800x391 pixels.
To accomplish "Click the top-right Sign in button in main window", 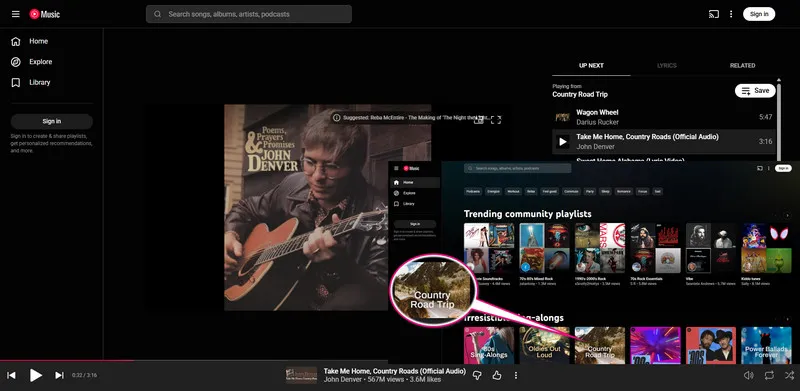I will (759, 14).
